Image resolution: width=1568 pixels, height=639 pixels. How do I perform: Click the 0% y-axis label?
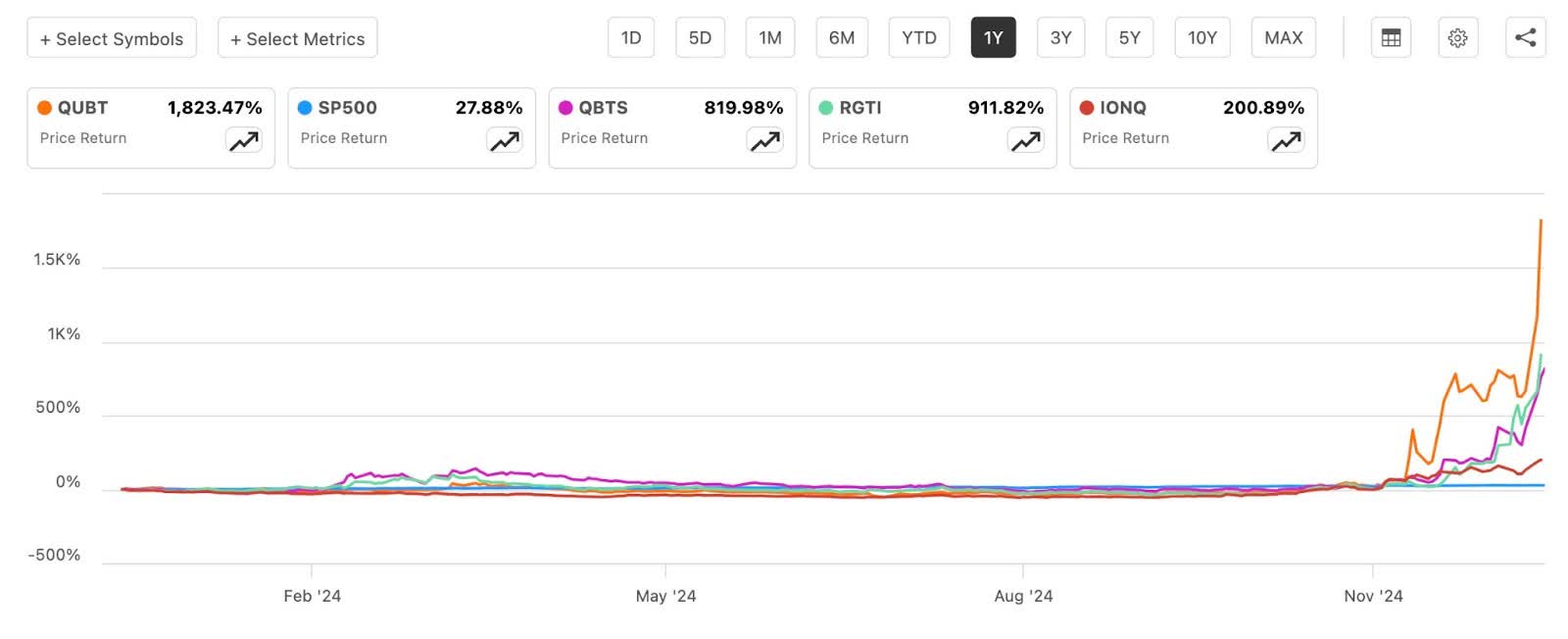(68, 482)
